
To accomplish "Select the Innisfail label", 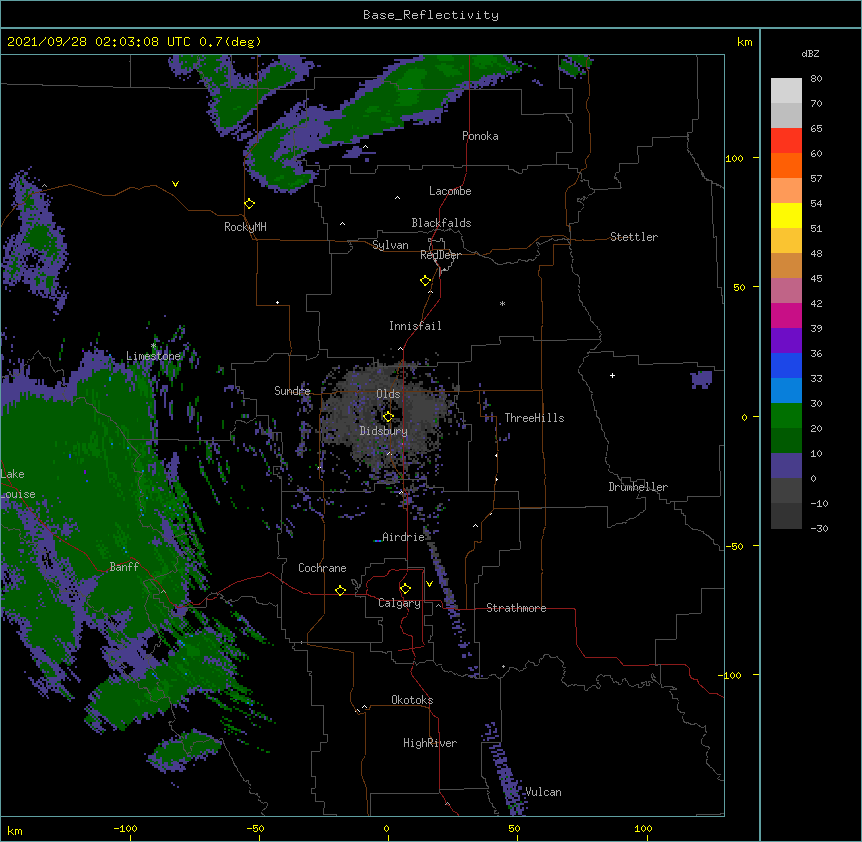I will click(x=415, y=326).
